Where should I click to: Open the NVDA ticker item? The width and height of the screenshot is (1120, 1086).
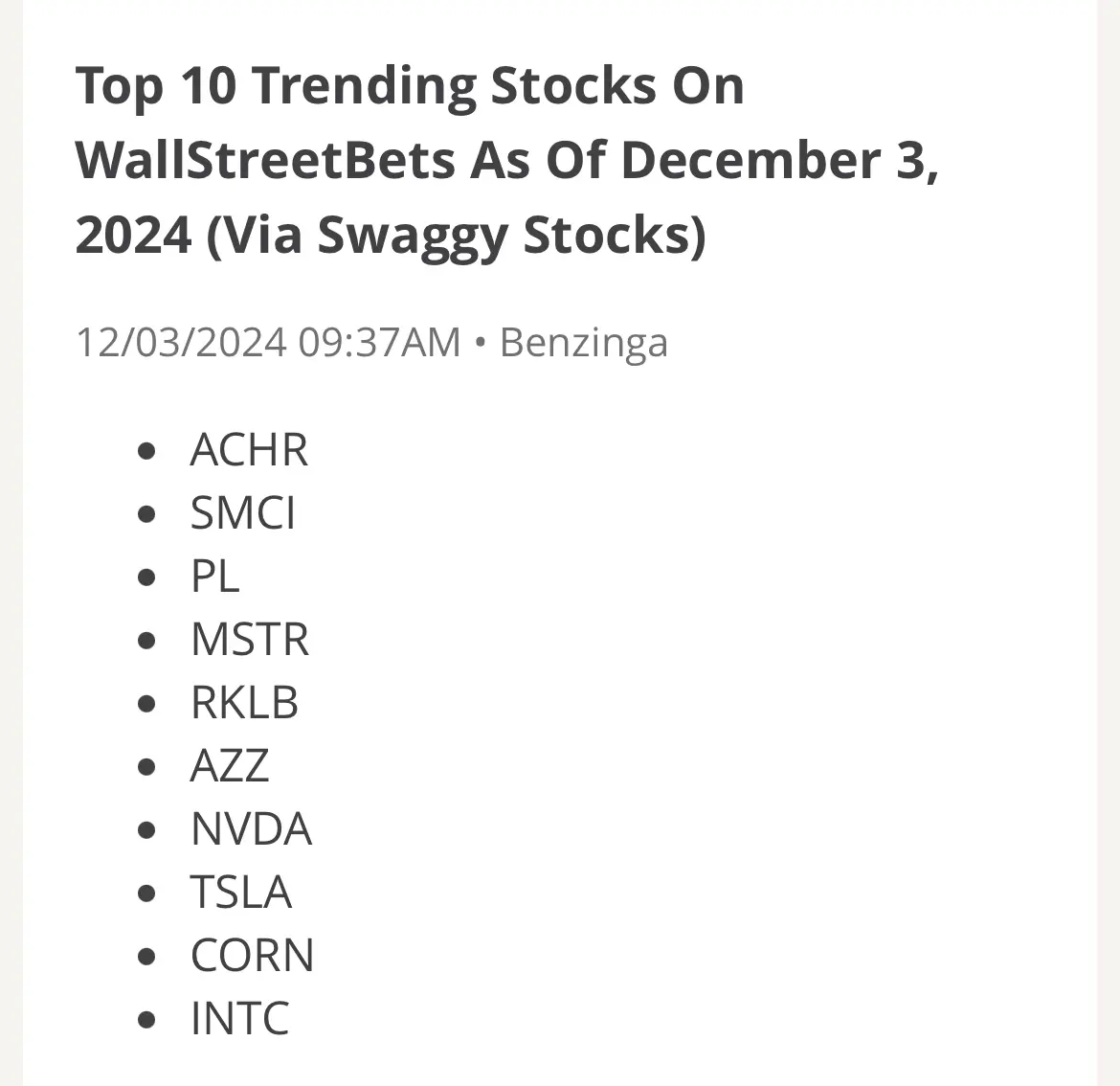[251, 828]
